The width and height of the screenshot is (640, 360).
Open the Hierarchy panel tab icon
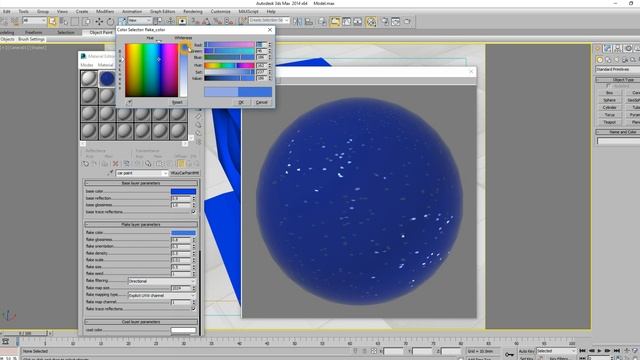coord(618,49)
